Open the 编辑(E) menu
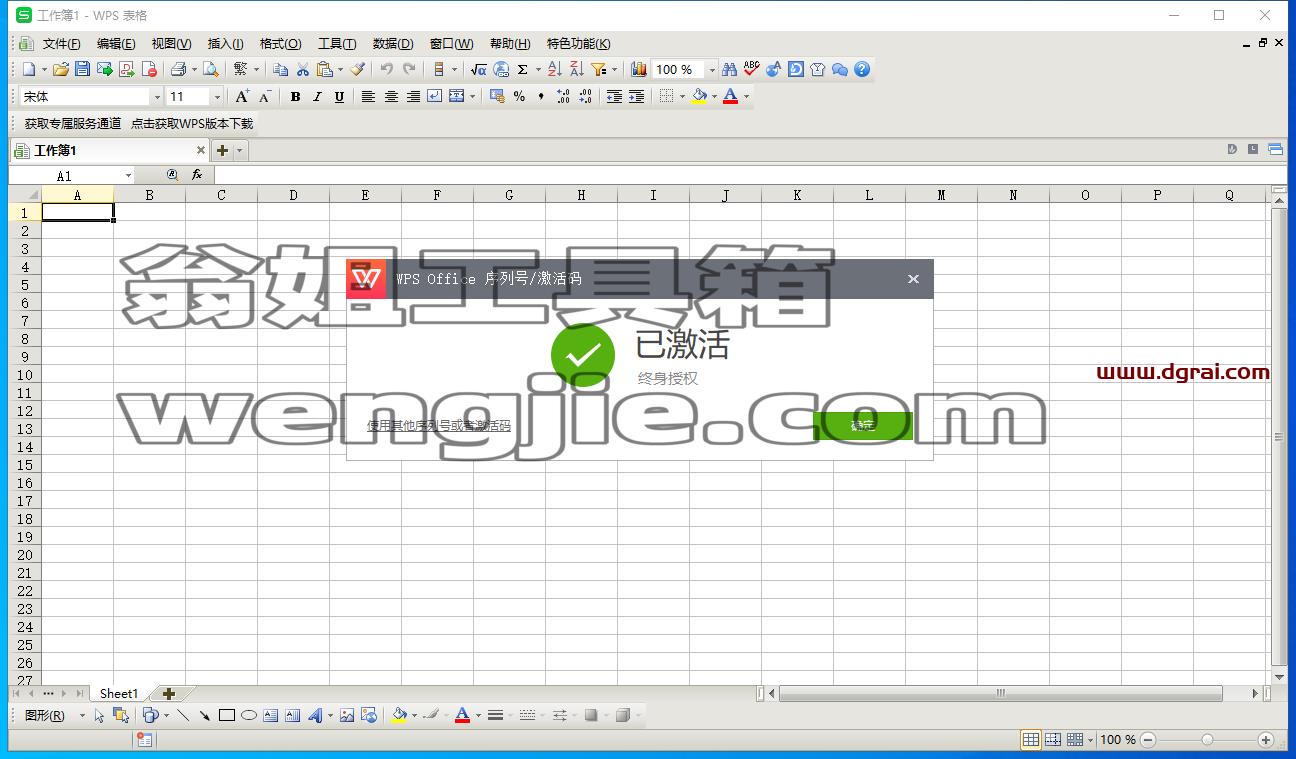This screenshot has width=1296, height=759. 116,44
